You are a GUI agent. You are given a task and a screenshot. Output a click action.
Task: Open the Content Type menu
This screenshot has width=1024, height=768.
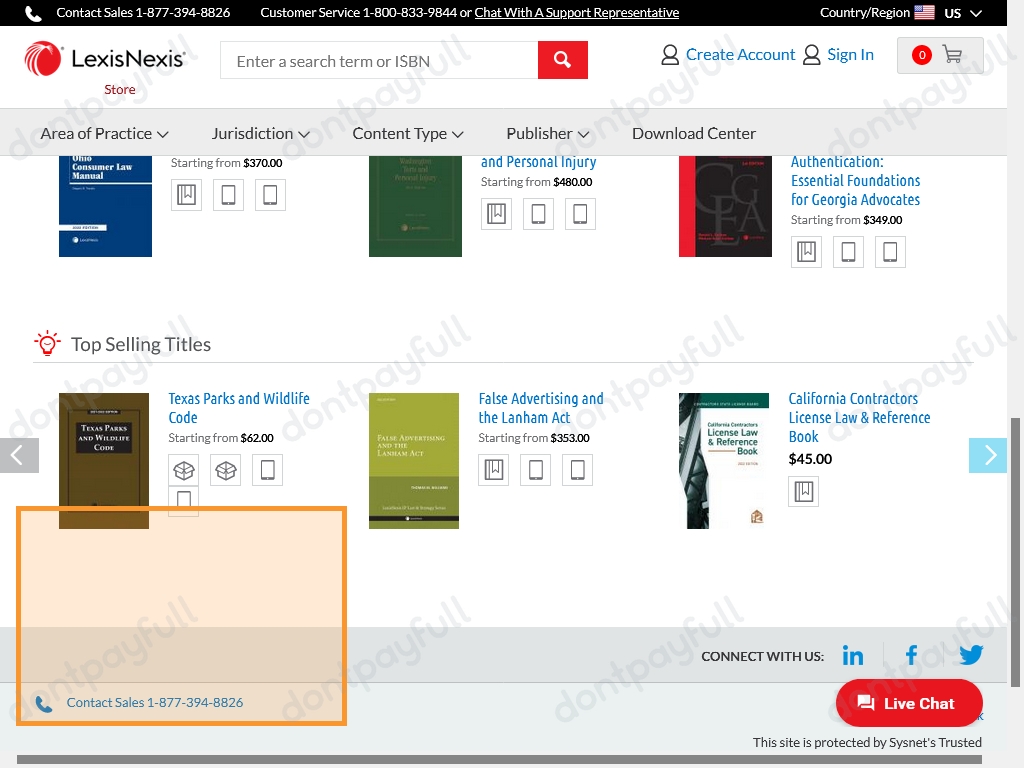click(407, 133)
